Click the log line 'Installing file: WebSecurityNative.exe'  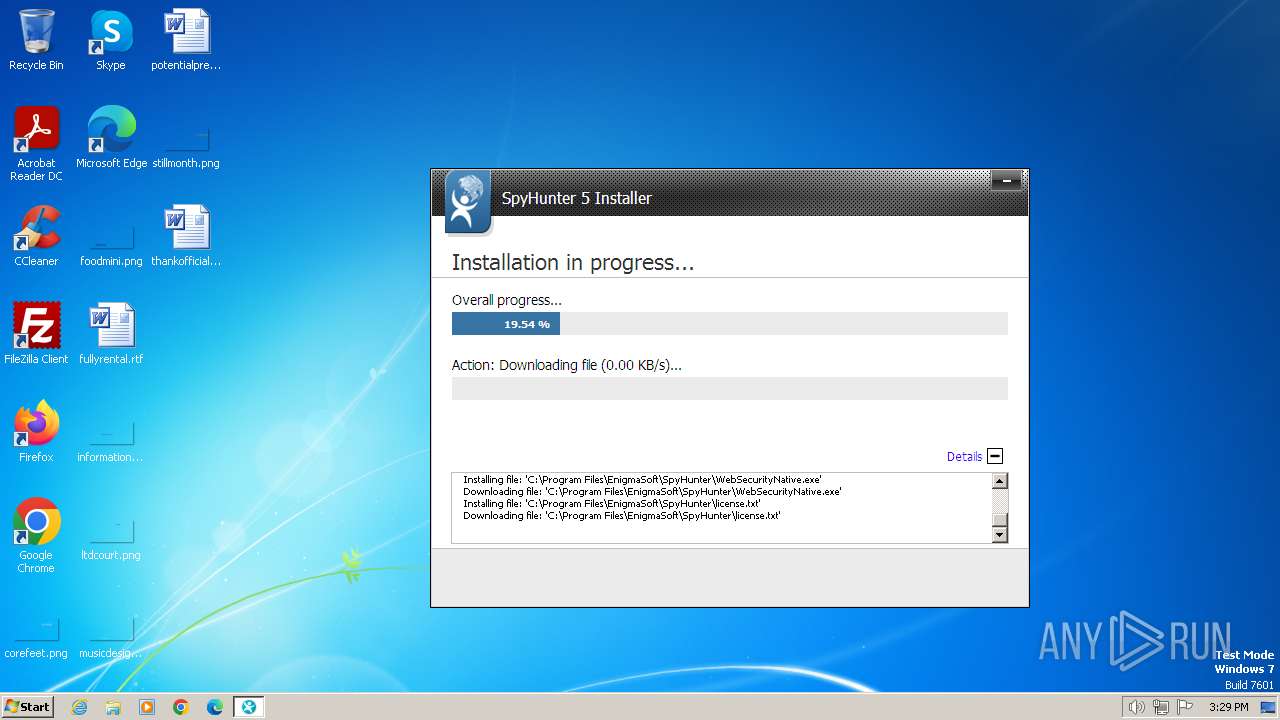pos(642,480)
